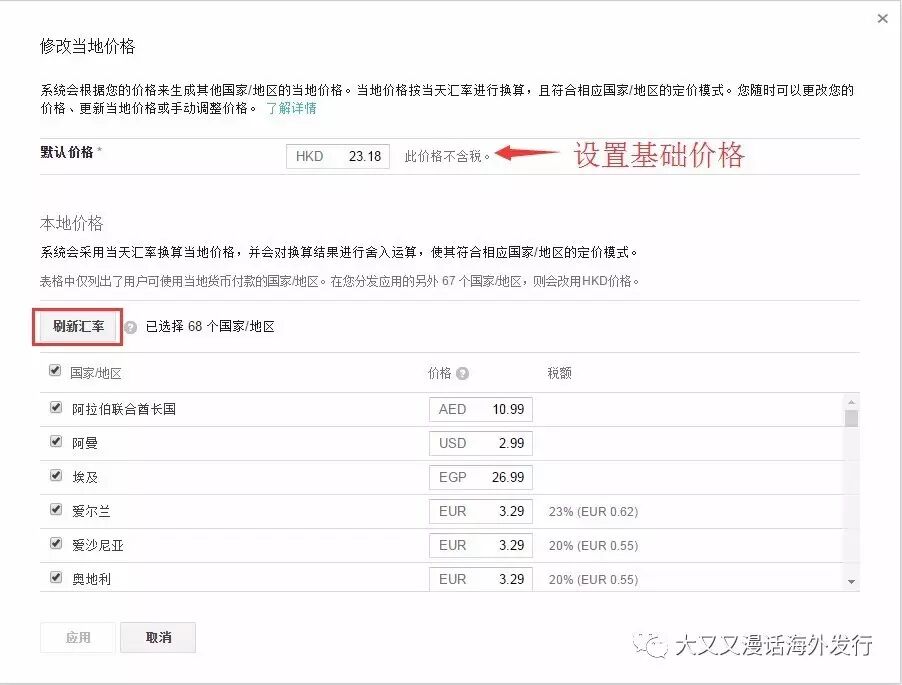Click the 取消 button

tap(157, 637)
